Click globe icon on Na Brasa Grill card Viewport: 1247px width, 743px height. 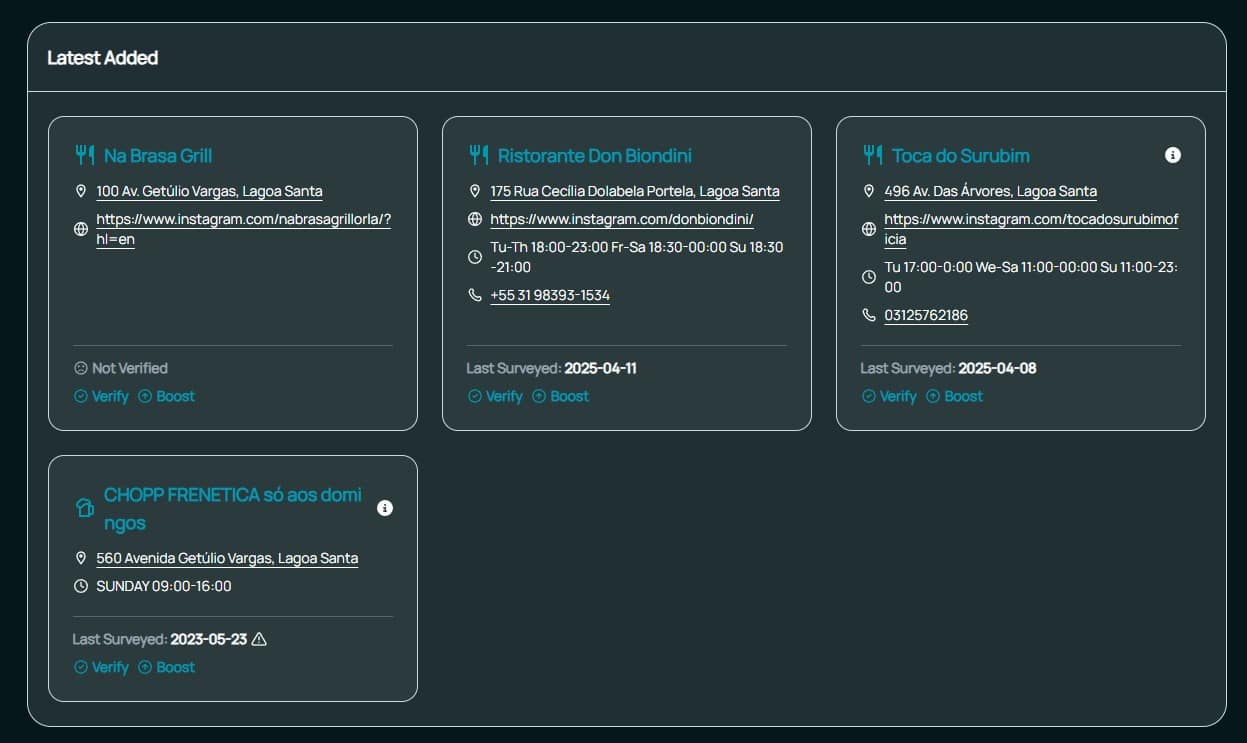click(81, 229)
